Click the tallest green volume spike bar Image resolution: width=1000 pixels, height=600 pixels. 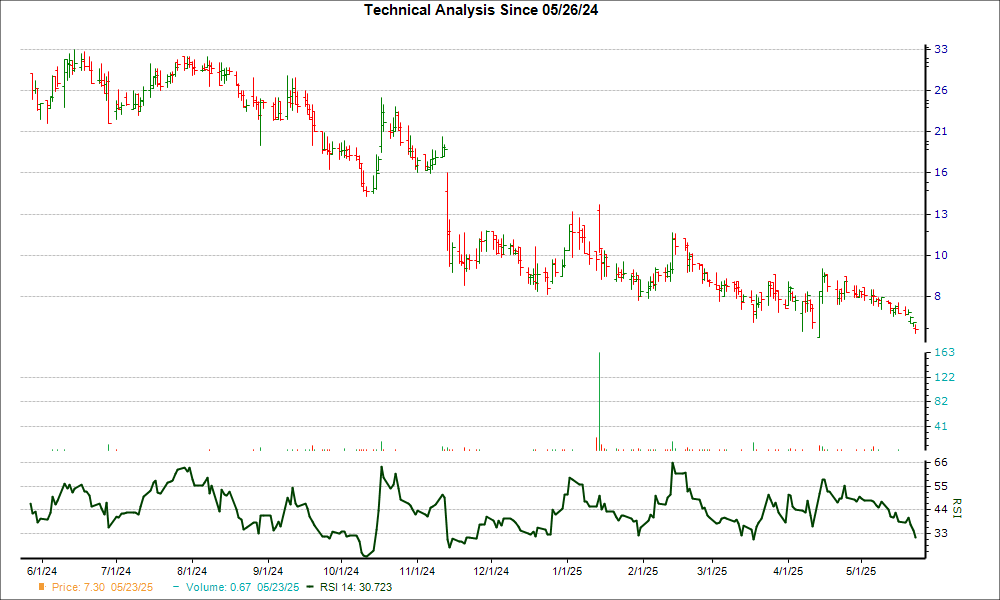click(599, 402)
